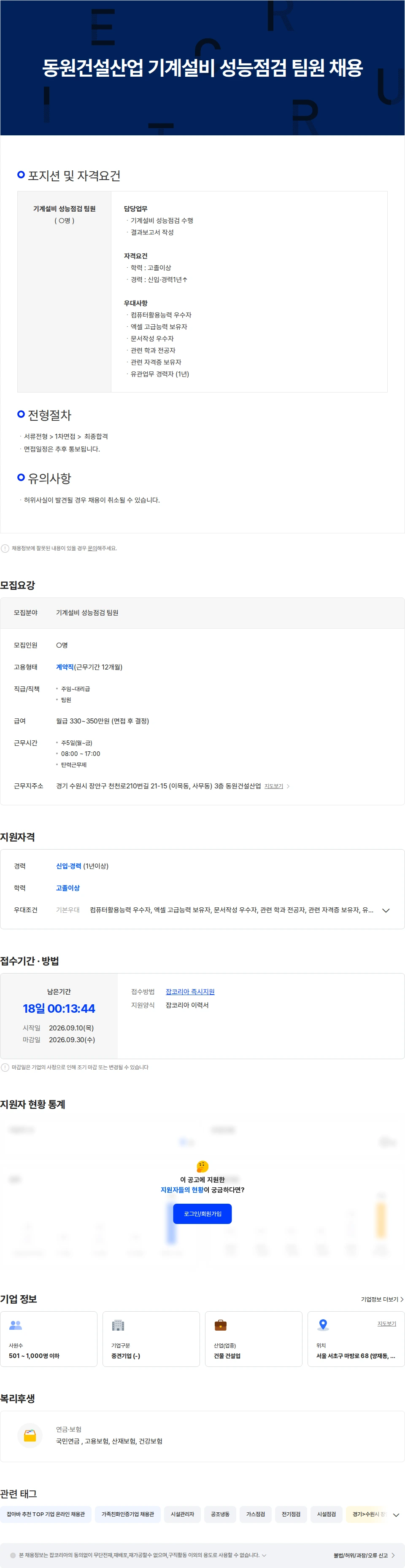405x1568 pixels.
Task: Click the 문의 link in the notice
Action: [92, 549]
